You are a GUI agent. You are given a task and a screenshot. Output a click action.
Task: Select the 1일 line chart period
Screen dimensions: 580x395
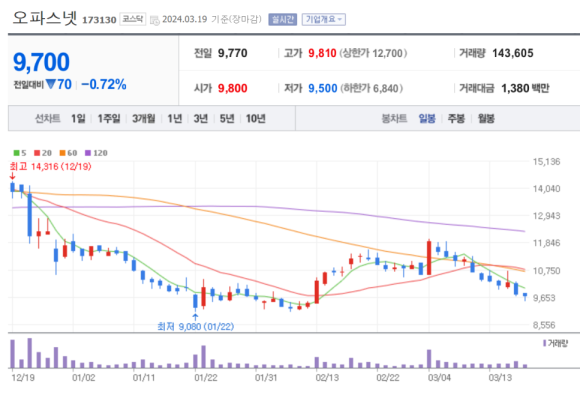click(x=78, y=118)
